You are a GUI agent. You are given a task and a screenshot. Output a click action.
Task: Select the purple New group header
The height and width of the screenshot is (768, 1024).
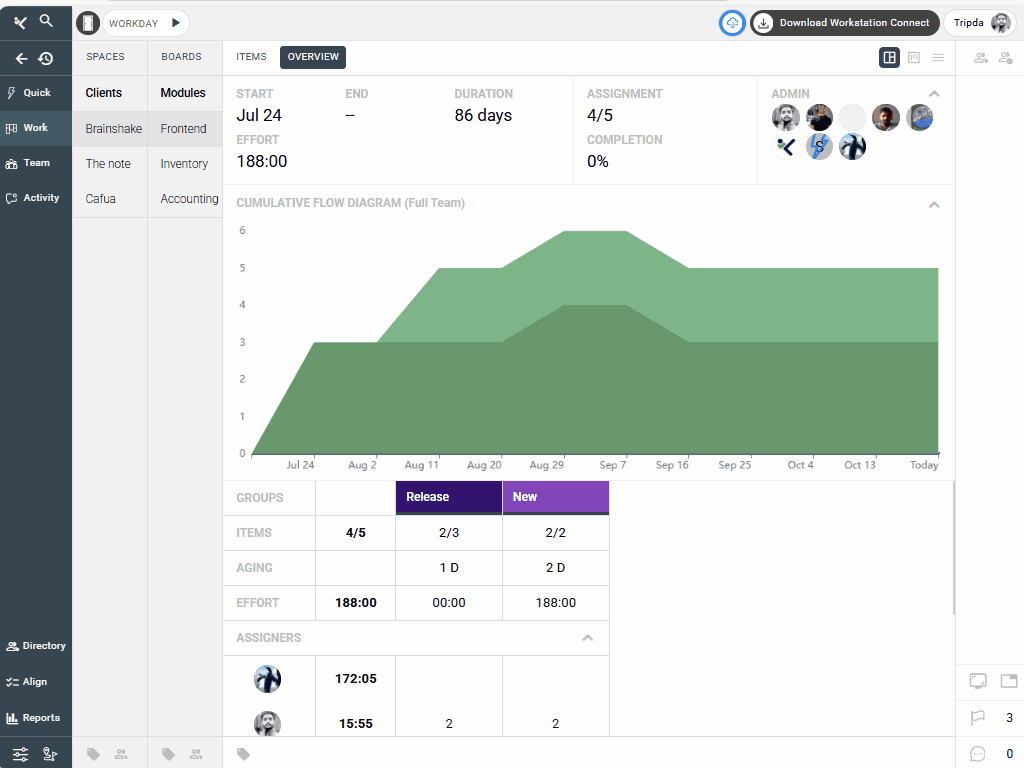coord(555,497)
